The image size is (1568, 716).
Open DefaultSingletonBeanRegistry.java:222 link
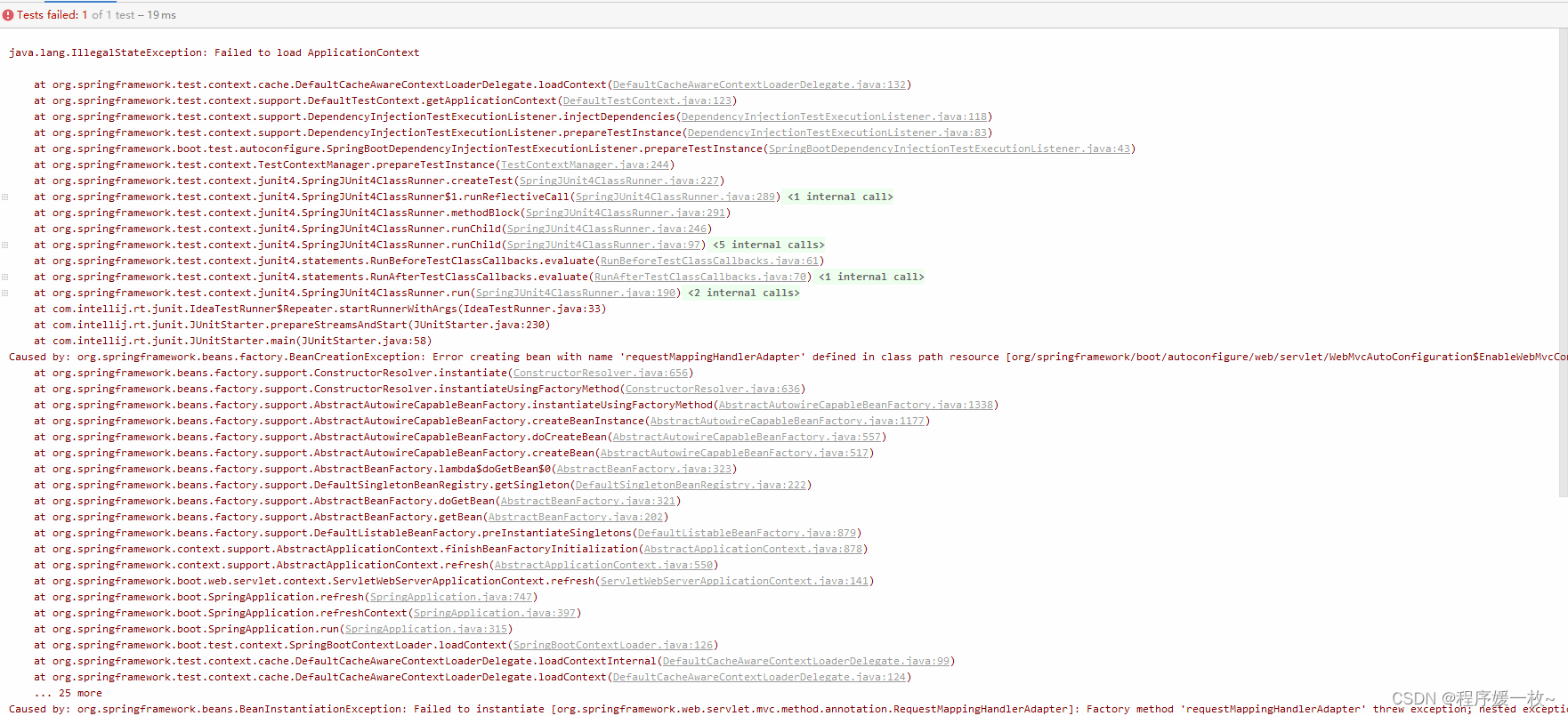pos(691,485)
